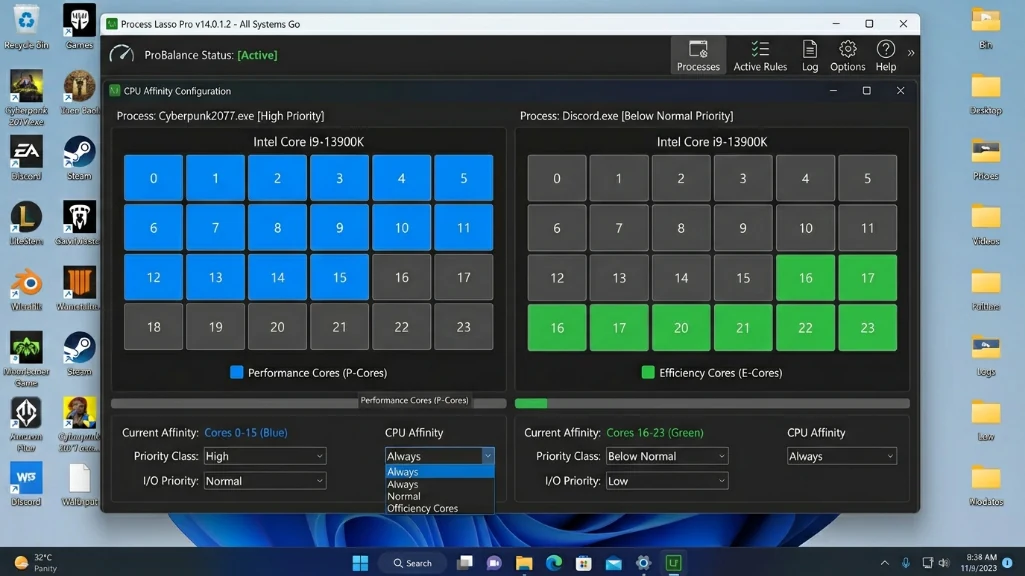Open Options gear in Process Lasso
1025x576 pixels.
pyautogui.click(x=847, y=56)
